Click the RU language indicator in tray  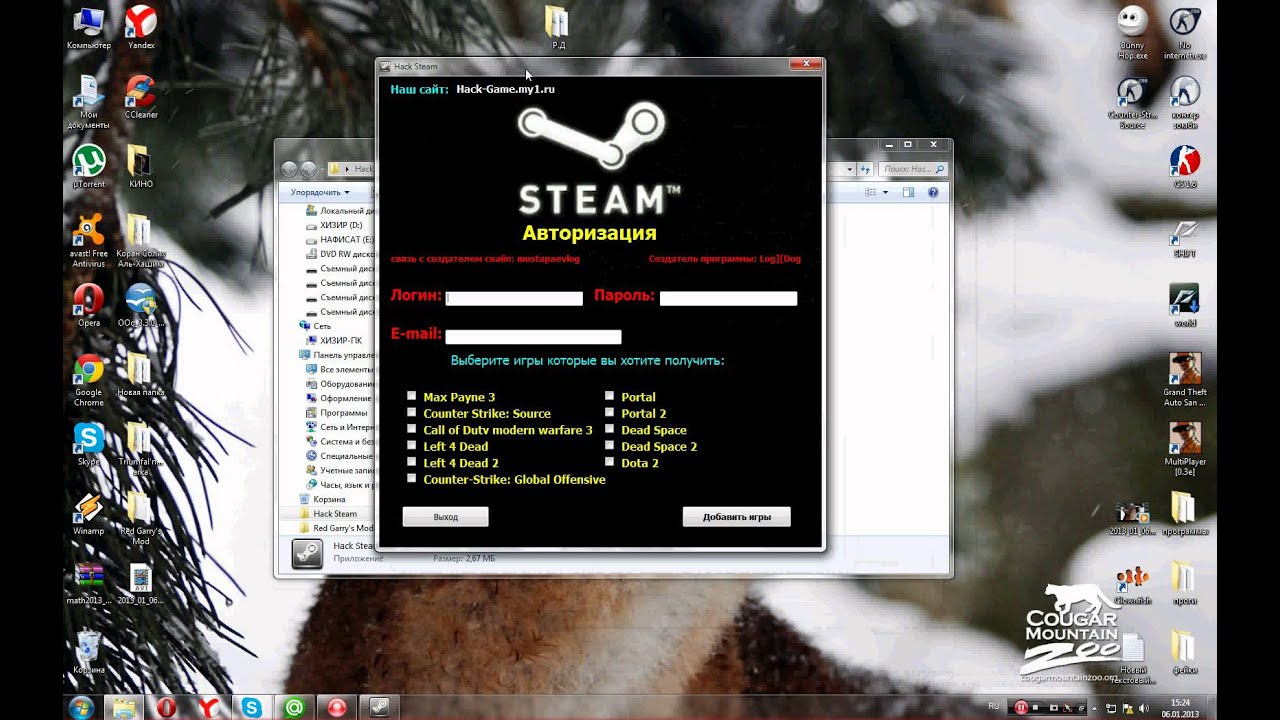993,706
